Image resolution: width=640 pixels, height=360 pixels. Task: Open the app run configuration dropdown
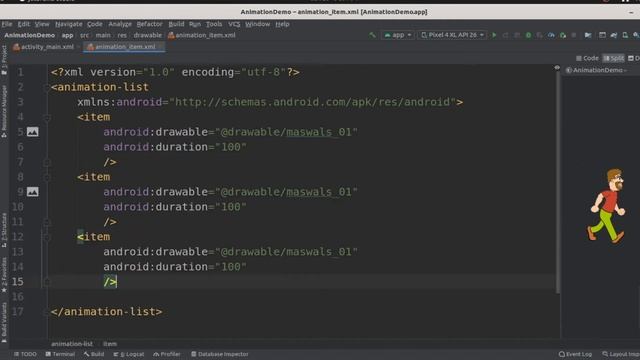(398, 35)
